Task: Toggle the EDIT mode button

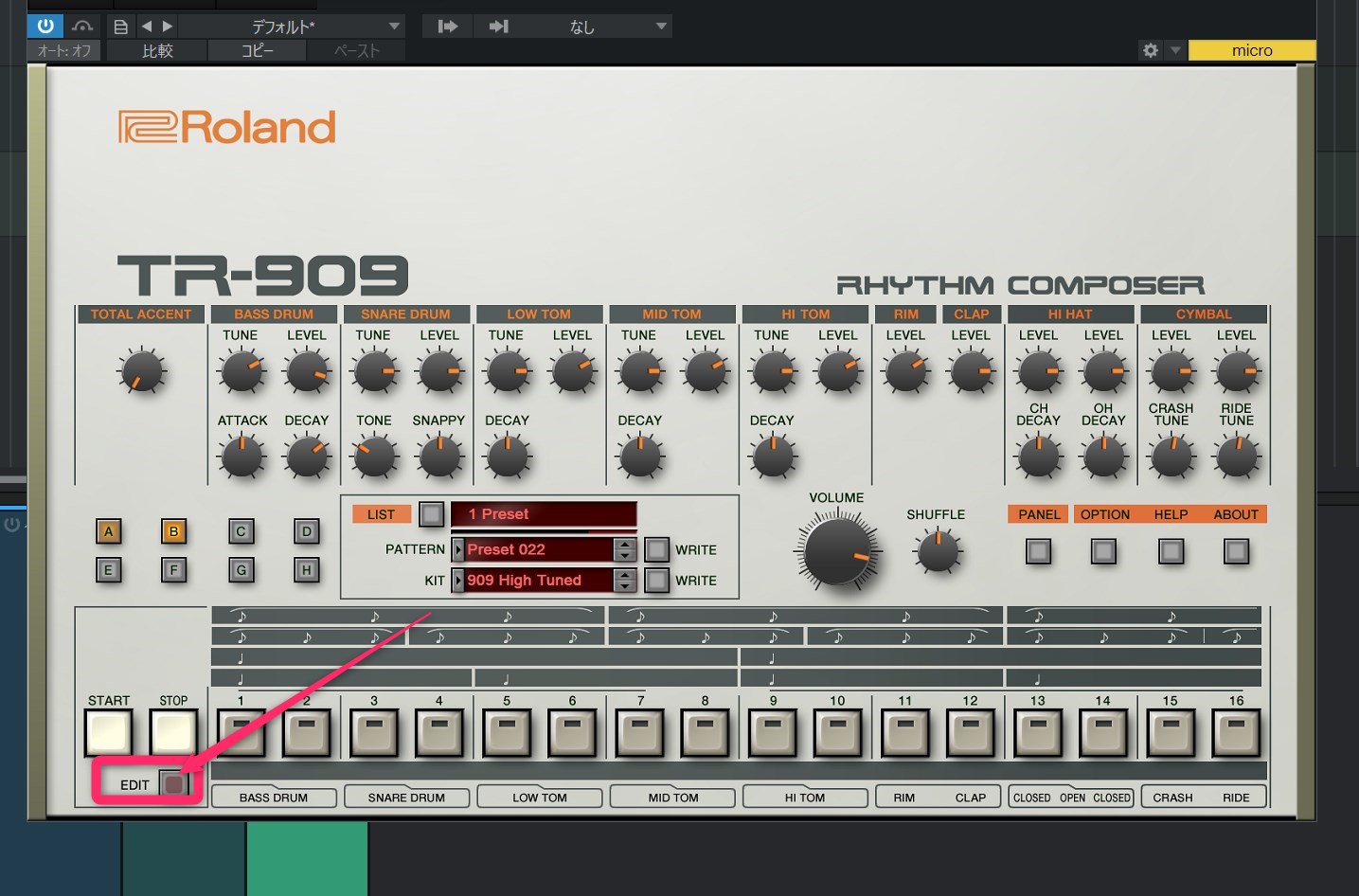Action: [173, 784]
